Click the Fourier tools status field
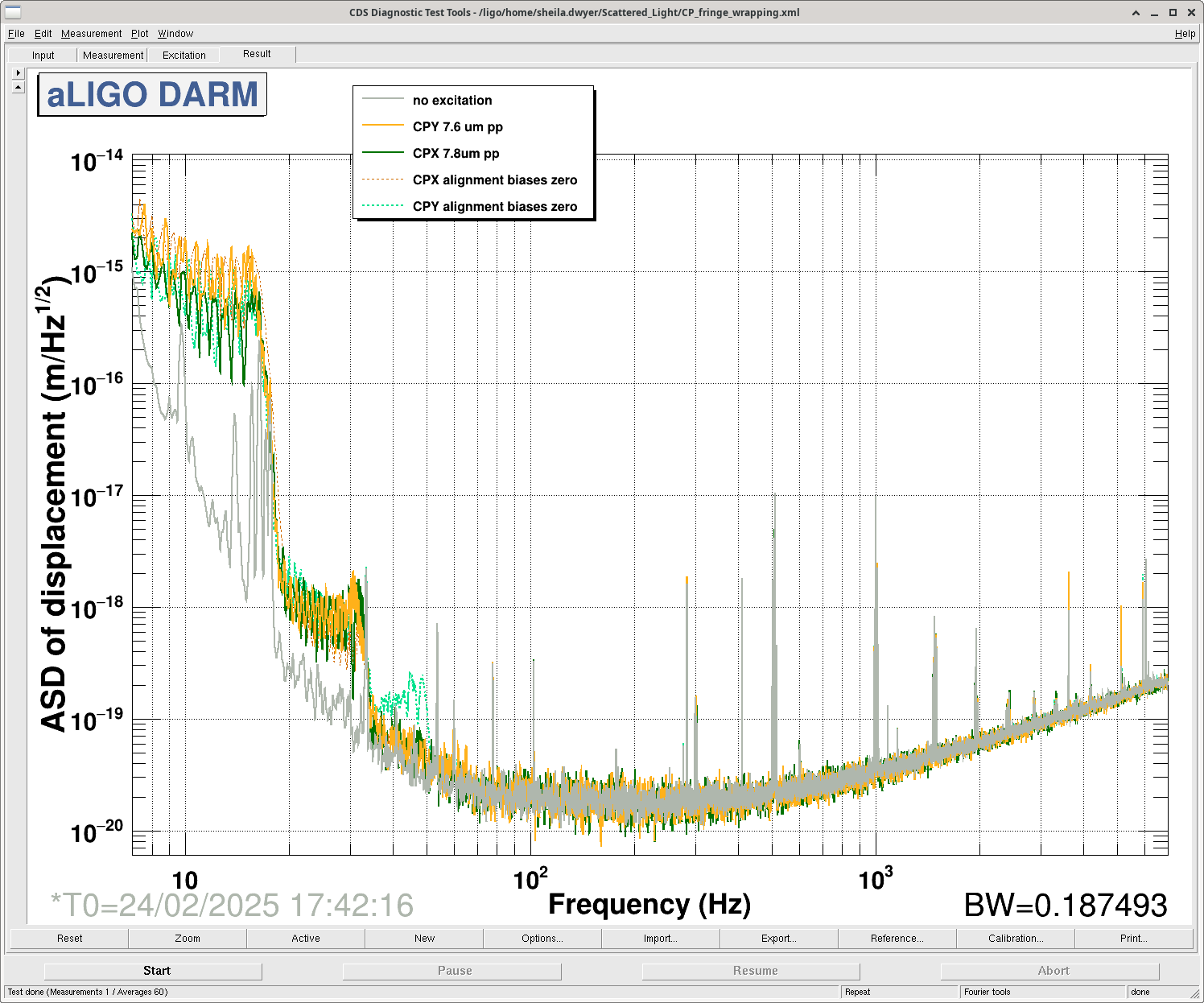The height and width of the screenshot is (1003, 1204). point(1043,992)
